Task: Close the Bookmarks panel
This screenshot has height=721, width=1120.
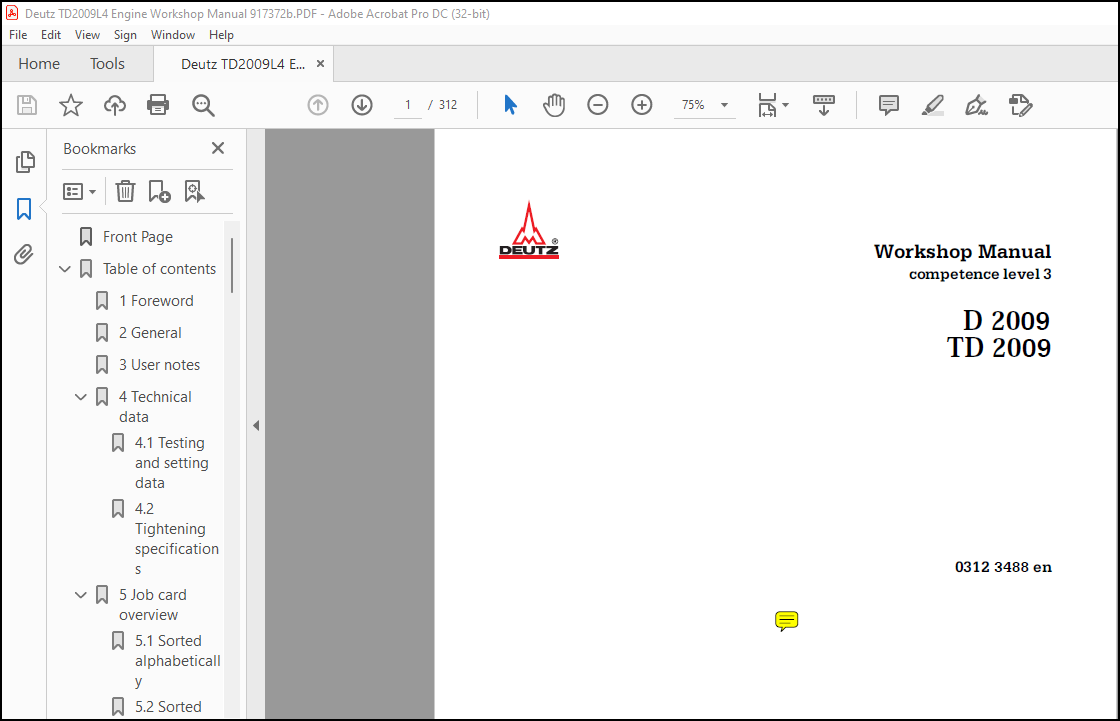Action: coord(218,148)
